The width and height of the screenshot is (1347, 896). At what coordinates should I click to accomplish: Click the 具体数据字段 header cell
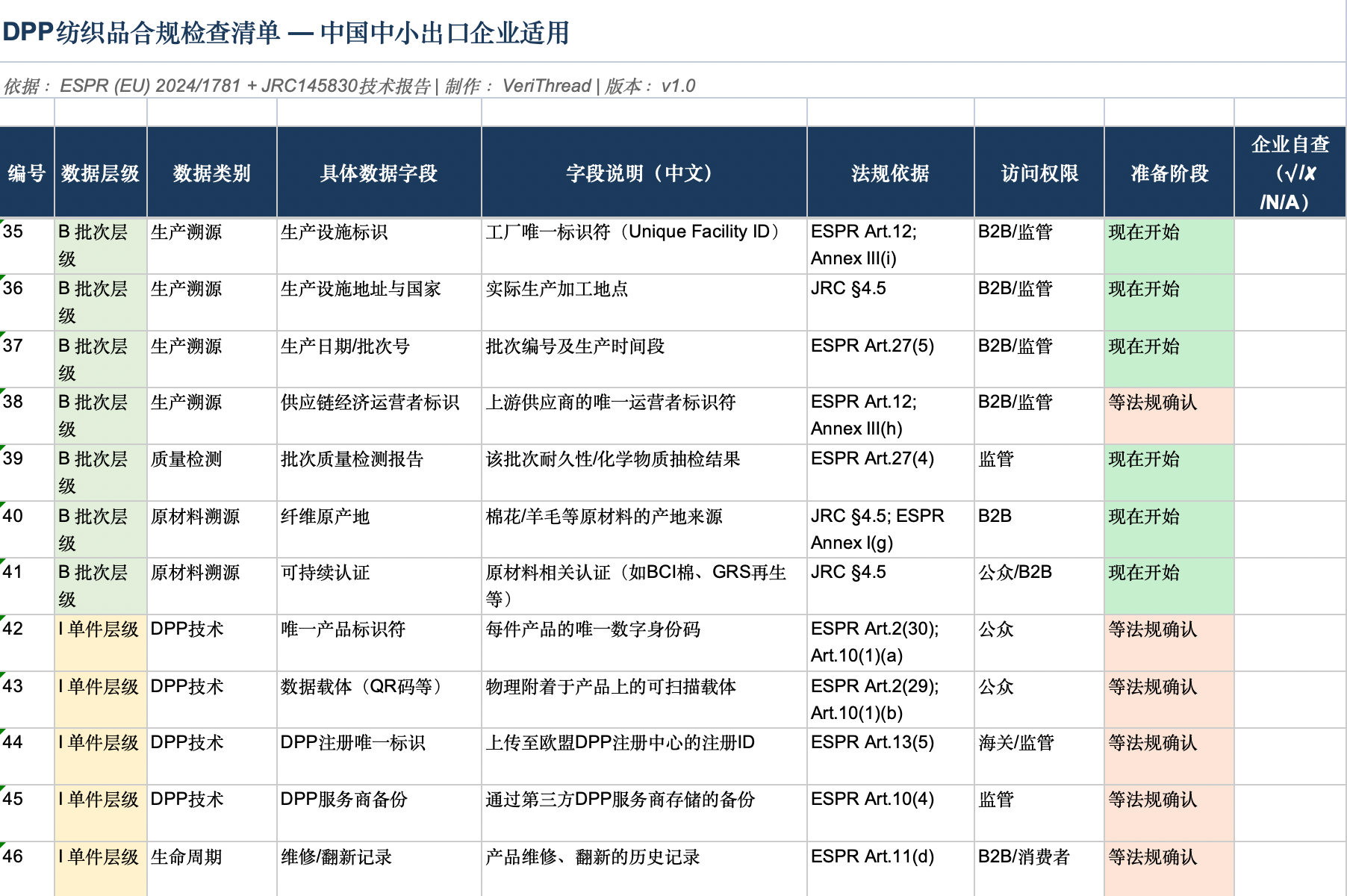tap(379, 172)
